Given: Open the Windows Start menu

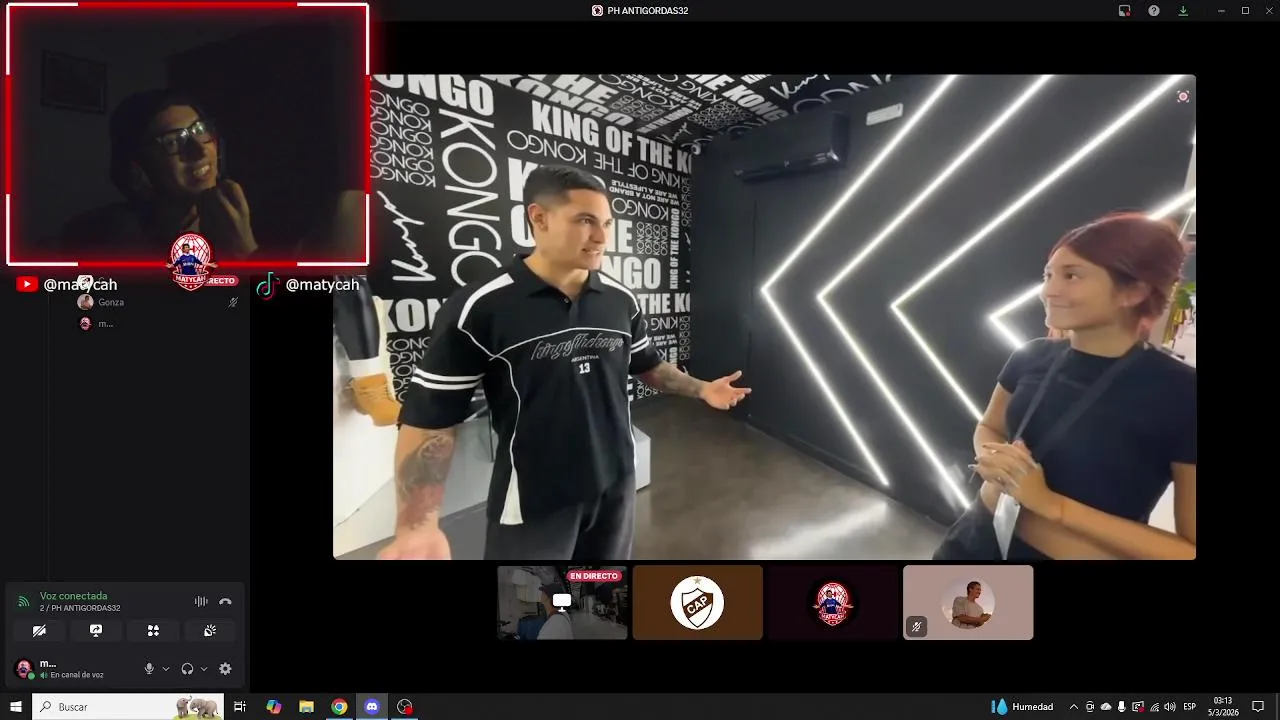Looking at the screenshot, I should pos(15,707).
